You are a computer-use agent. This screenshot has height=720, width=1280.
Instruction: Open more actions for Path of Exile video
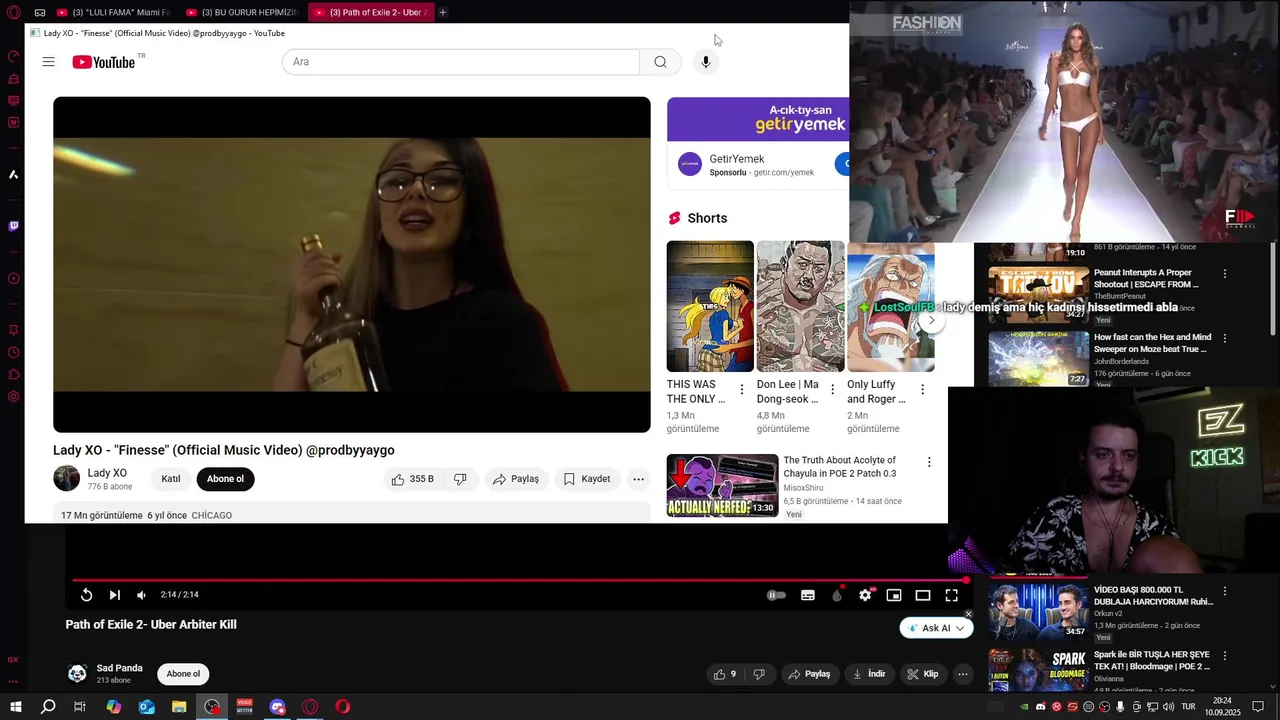[x=963, y=674]
